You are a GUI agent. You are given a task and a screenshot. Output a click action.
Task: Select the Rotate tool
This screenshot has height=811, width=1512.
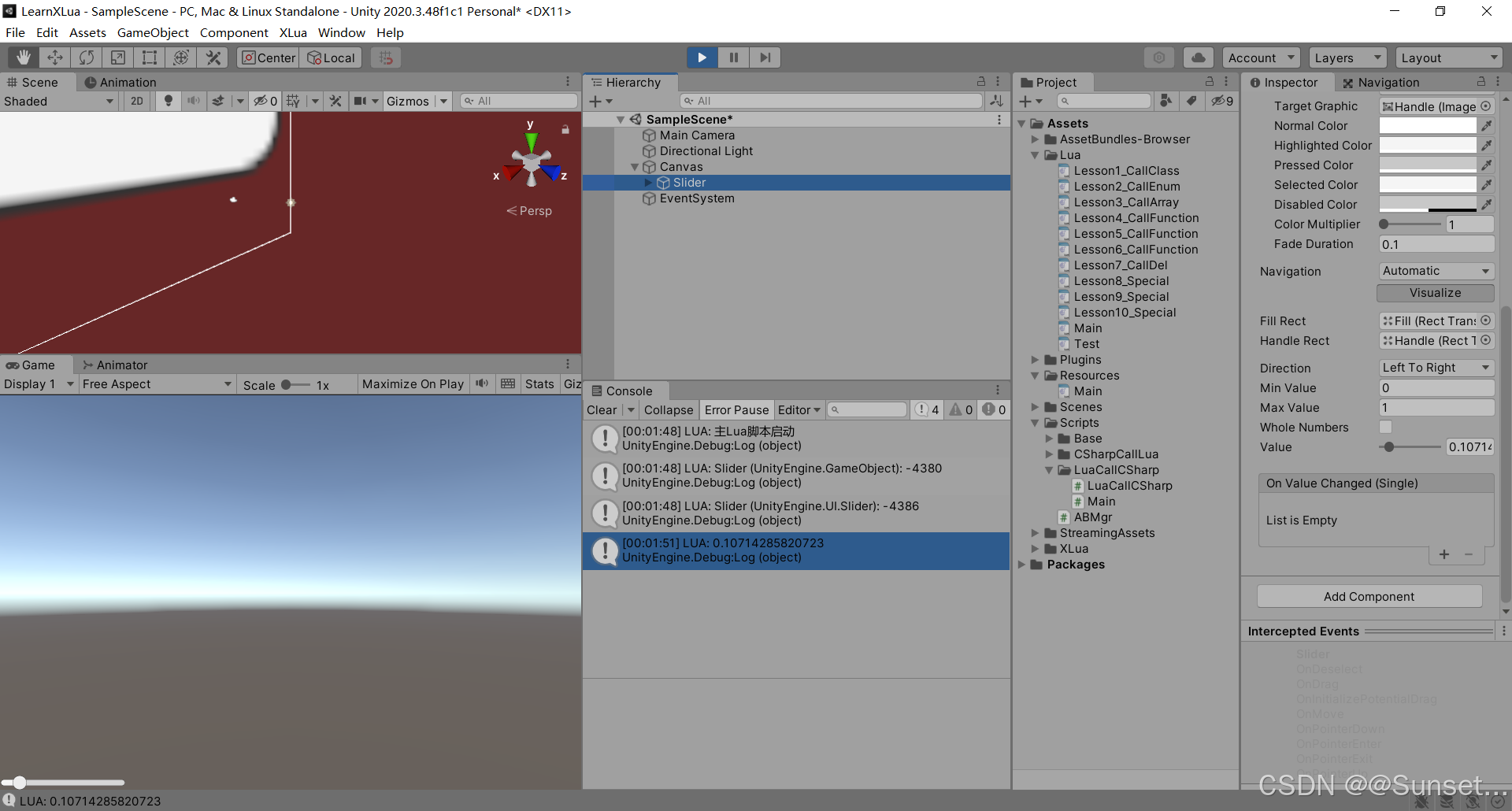pos(87,57)
